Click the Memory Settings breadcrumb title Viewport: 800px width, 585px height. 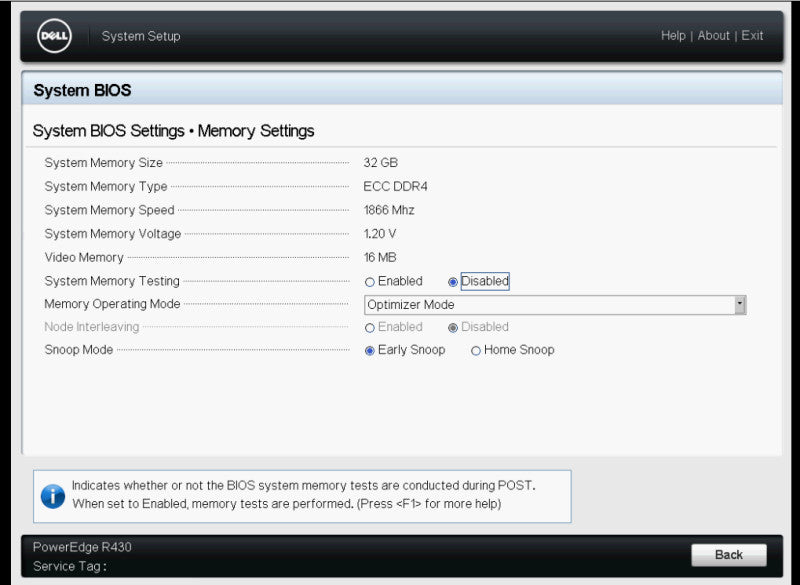click(x=256, y=131)
